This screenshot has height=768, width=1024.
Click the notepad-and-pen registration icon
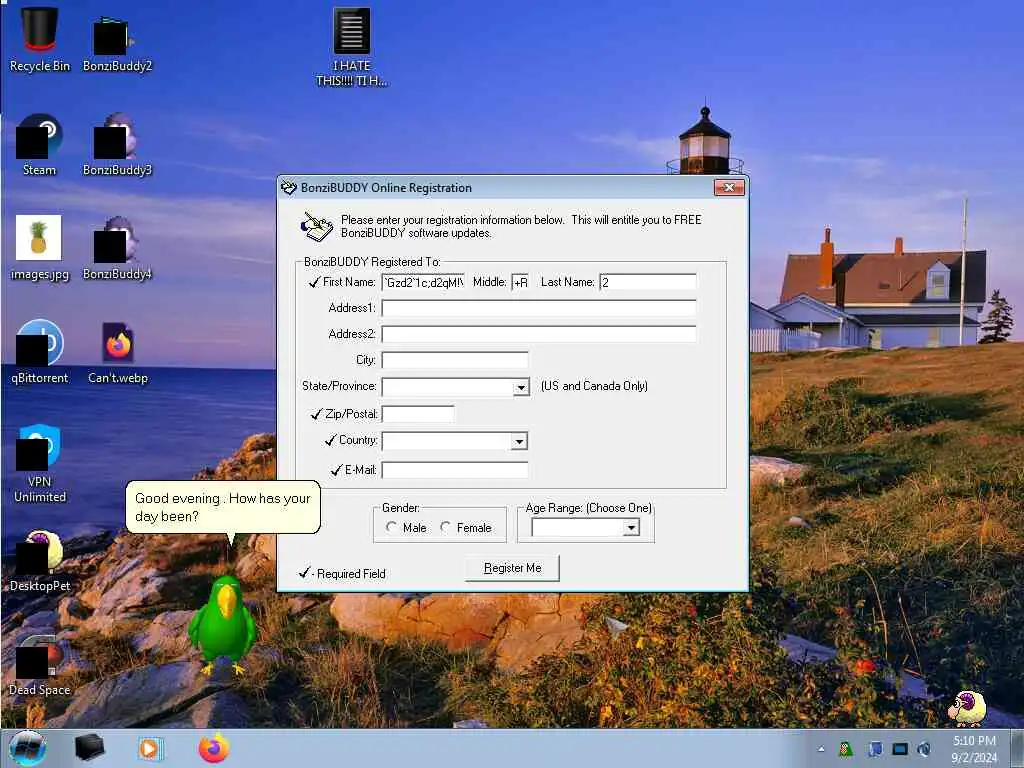tap(317, 227)
